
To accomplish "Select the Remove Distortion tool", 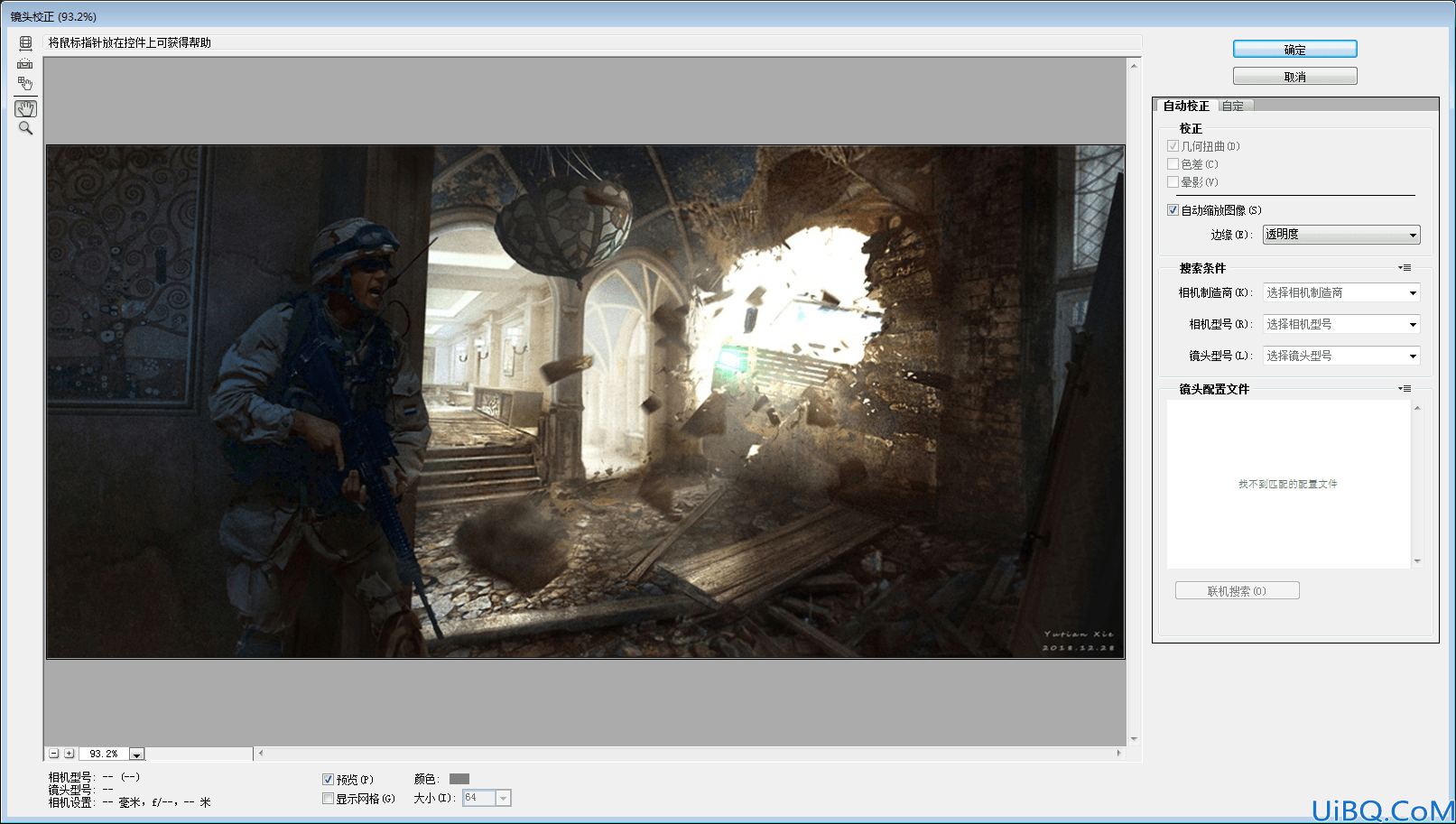I will [x=25, y=42].
